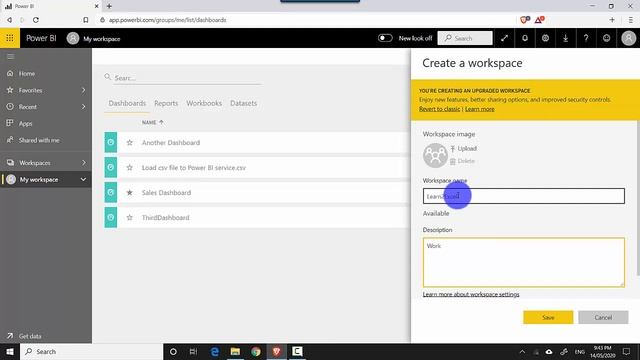640x360 pixels.
Task: Click the Create a workspace panel scrollbar
Action: click(x=638, y=198)
